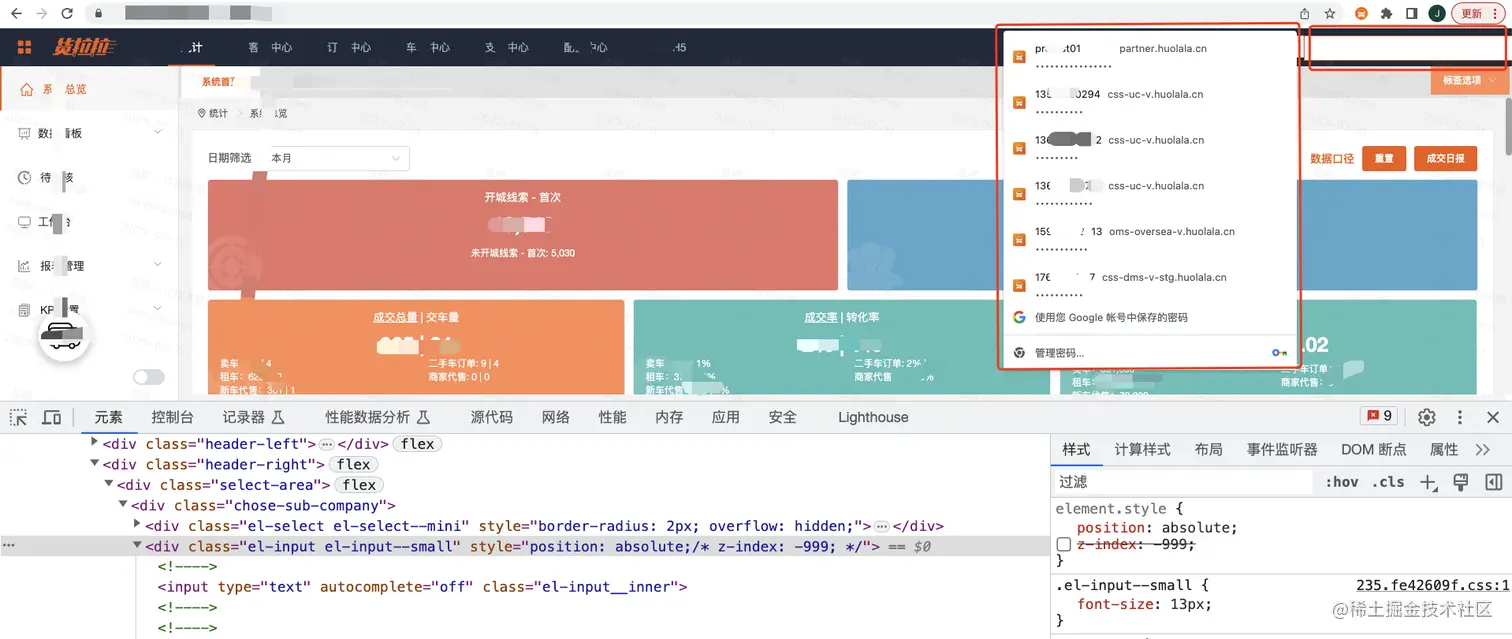Image resolution: width=1512 pixels, height=639 pixels.
Task: Open DevTools settings gear
Action: (1427, 417)
